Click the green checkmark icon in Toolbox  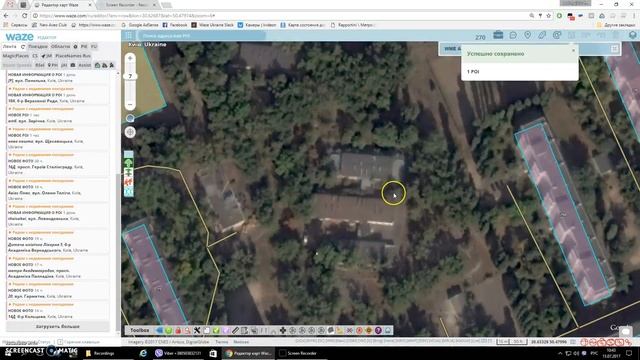pyautogui.click(x=216, y=330)
